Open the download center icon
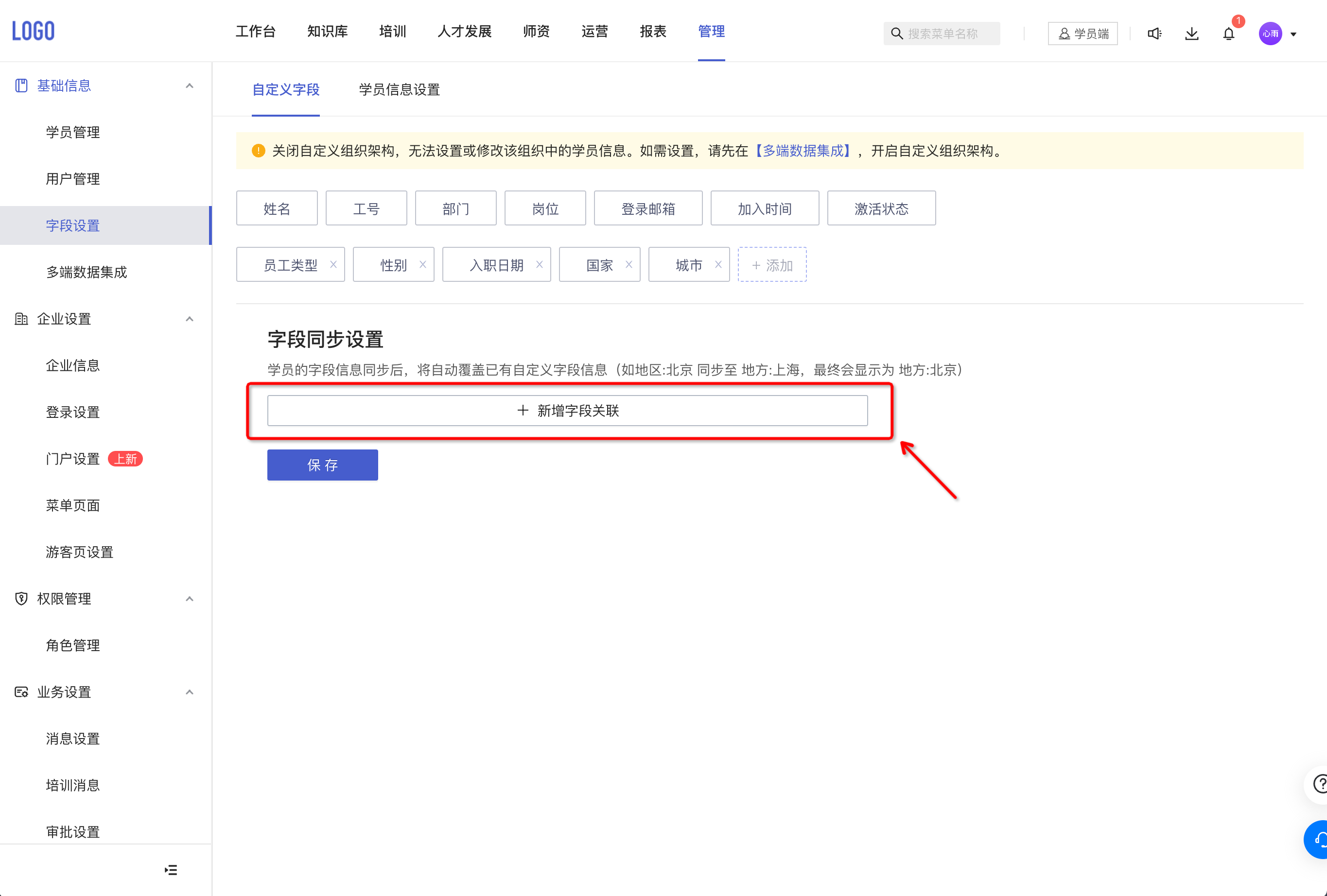The width and height of the screenshot is (1327, 896). [x=1192, y=34]
